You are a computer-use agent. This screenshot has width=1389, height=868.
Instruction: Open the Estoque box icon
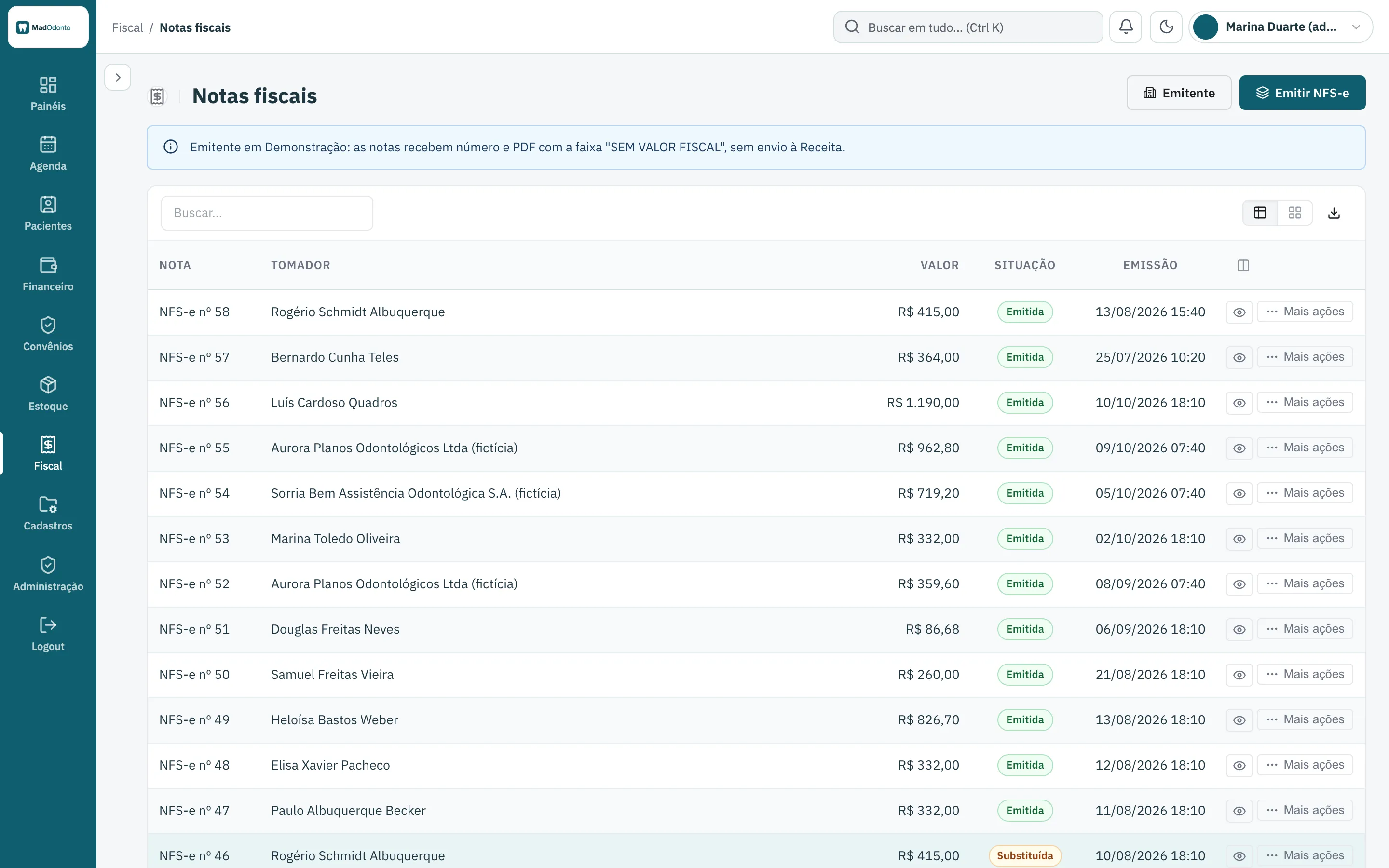tap(48, 385)
